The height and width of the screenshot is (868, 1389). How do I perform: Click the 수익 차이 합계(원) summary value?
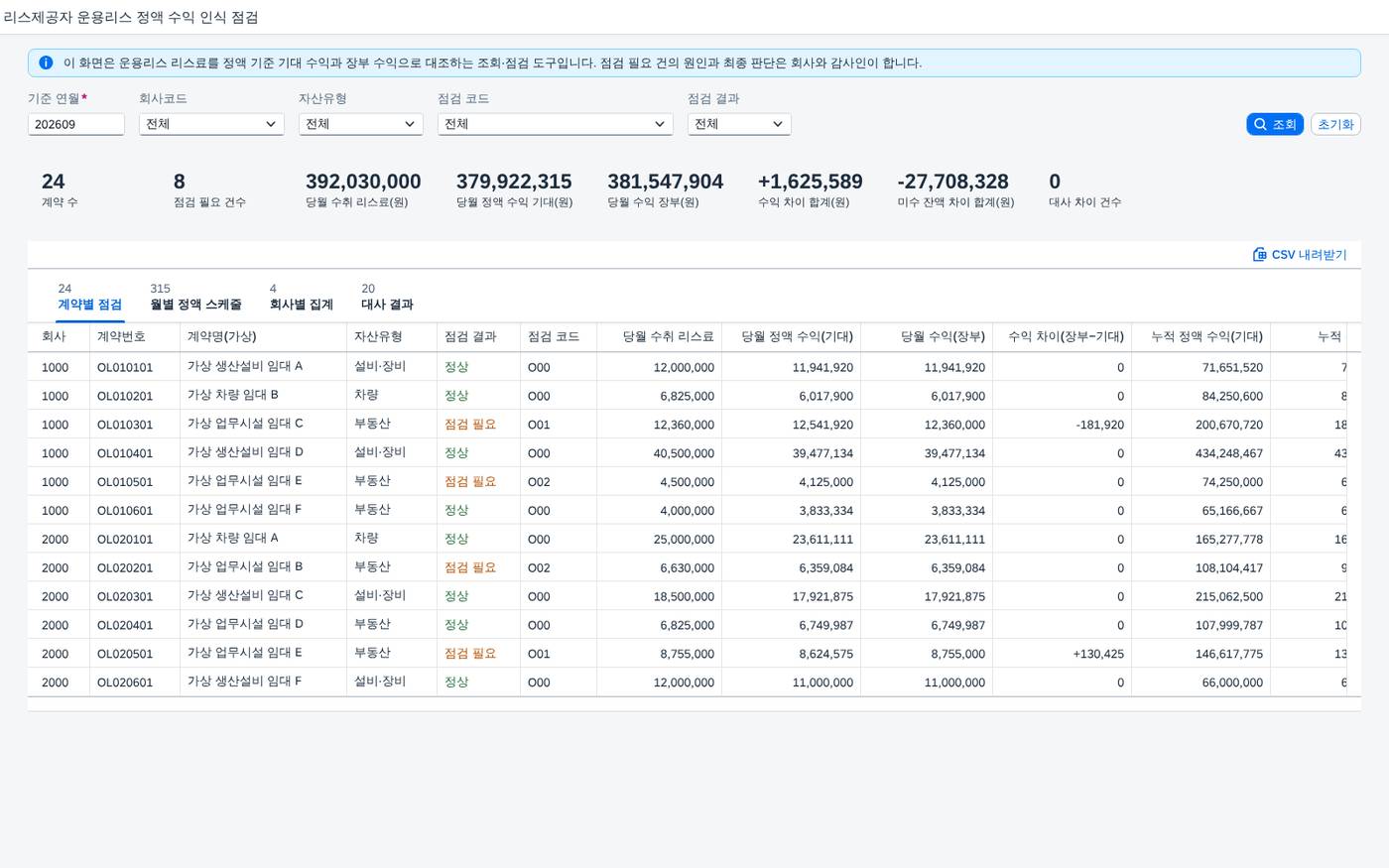tap(810, 182)
